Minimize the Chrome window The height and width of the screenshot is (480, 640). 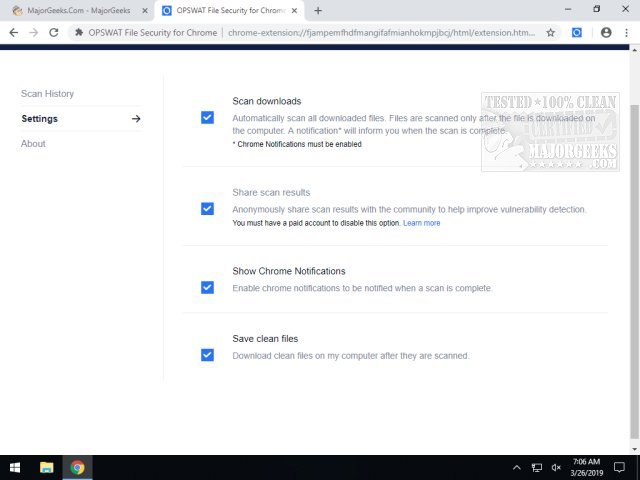click(568, 9)
